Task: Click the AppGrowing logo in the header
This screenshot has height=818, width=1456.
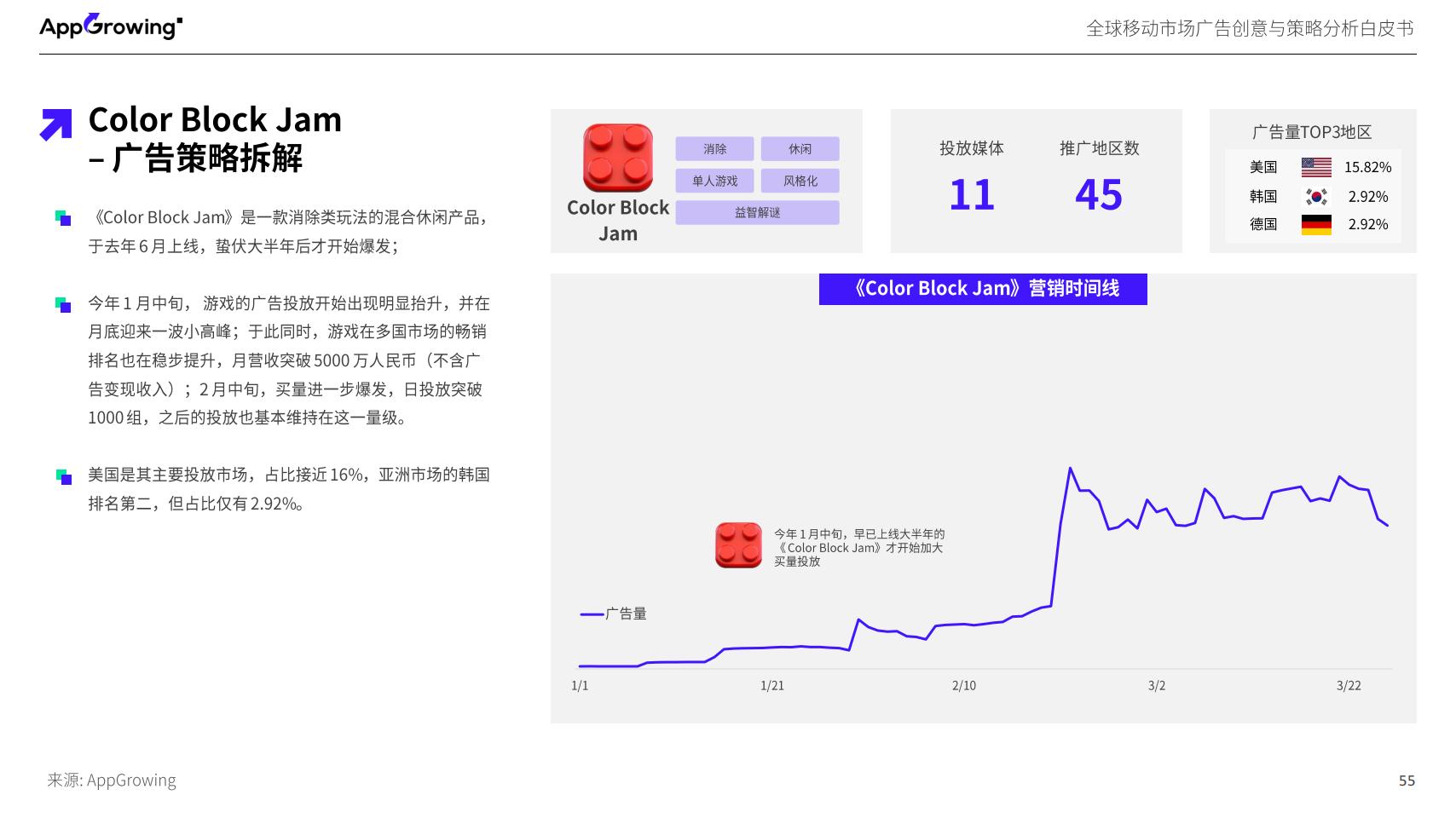Action: 111,26
